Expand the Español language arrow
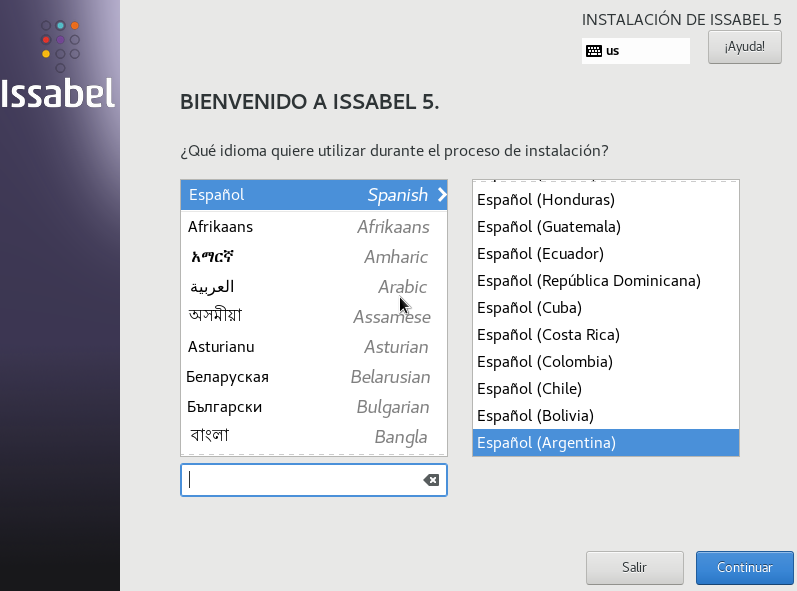Viewport: 797px width, 591px height. tap(441, 195)
